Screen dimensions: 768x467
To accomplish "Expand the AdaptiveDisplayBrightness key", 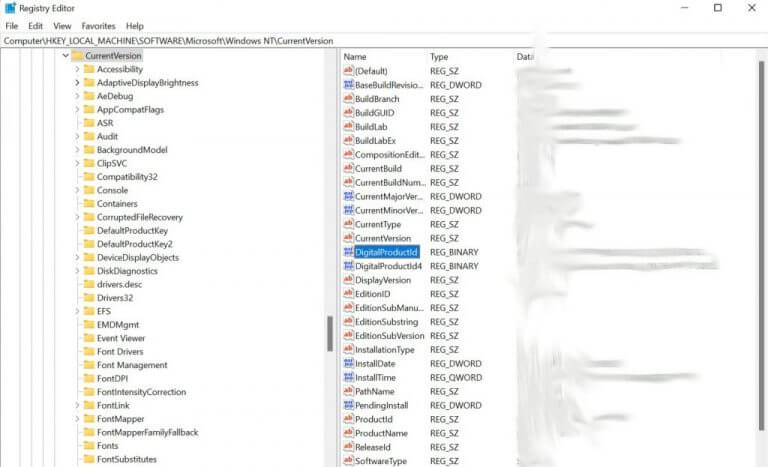I will click(x=77, y=83).
